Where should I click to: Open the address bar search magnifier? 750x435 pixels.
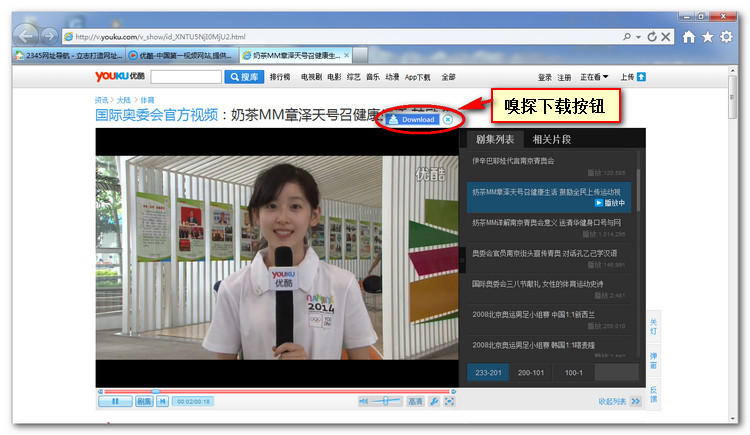pos(626,37)
